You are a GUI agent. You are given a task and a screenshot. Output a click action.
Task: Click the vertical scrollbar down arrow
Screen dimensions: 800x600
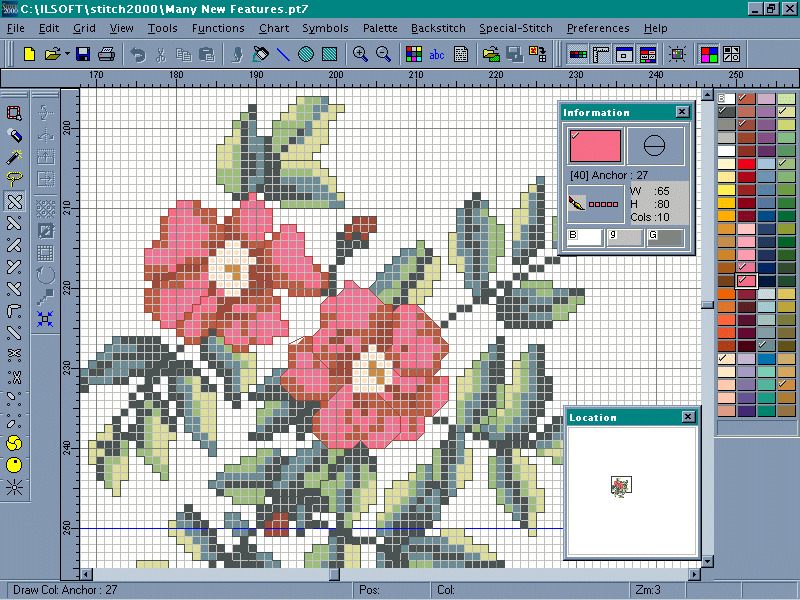[x=707, y=562]
